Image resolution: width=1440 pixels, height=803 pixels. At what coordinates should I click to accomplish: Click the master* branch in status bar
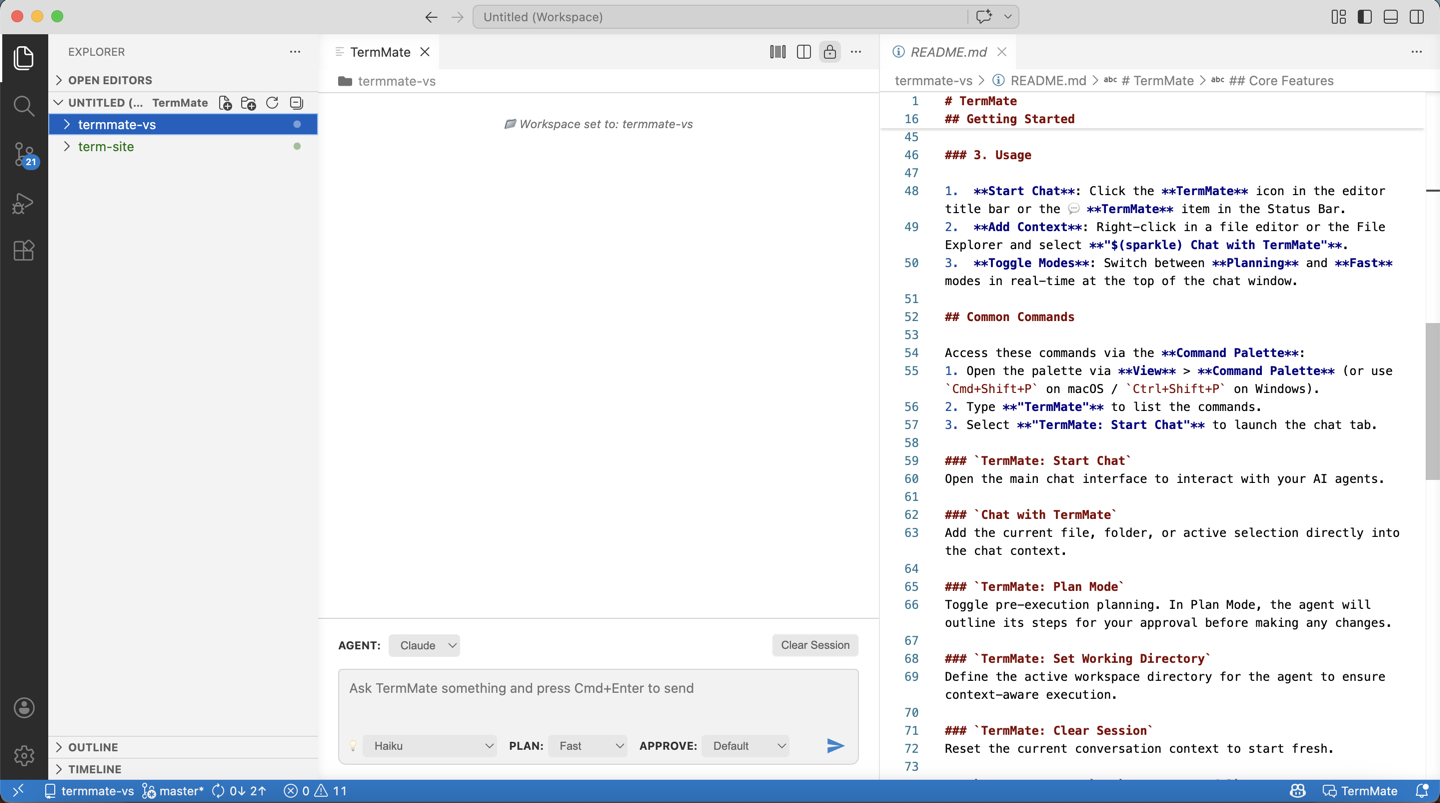(173, 791)
